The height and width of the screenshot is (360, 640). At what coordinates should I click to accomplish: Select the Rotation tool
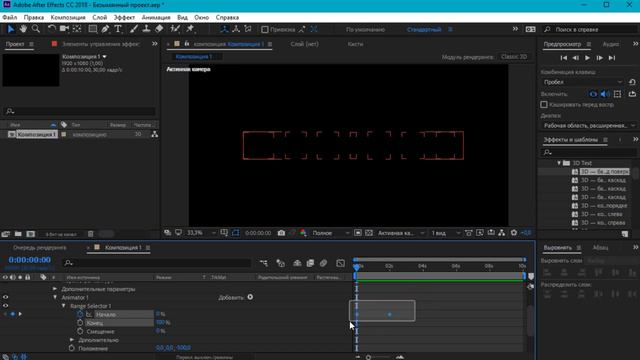pos(51,29)
